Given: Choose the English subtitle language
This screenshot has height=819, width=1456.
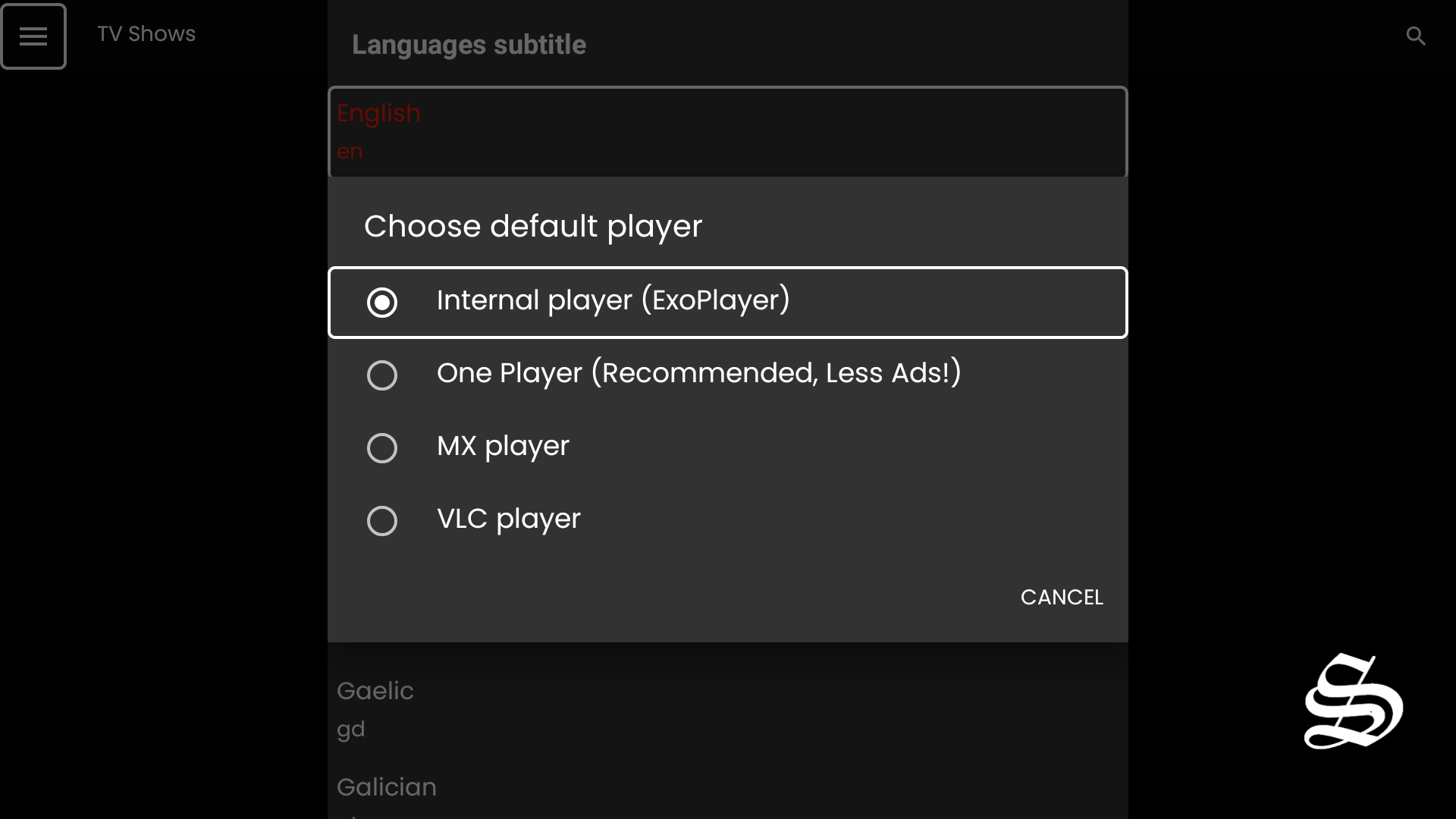Looking at the screenshot, I should tap(378, 113).
